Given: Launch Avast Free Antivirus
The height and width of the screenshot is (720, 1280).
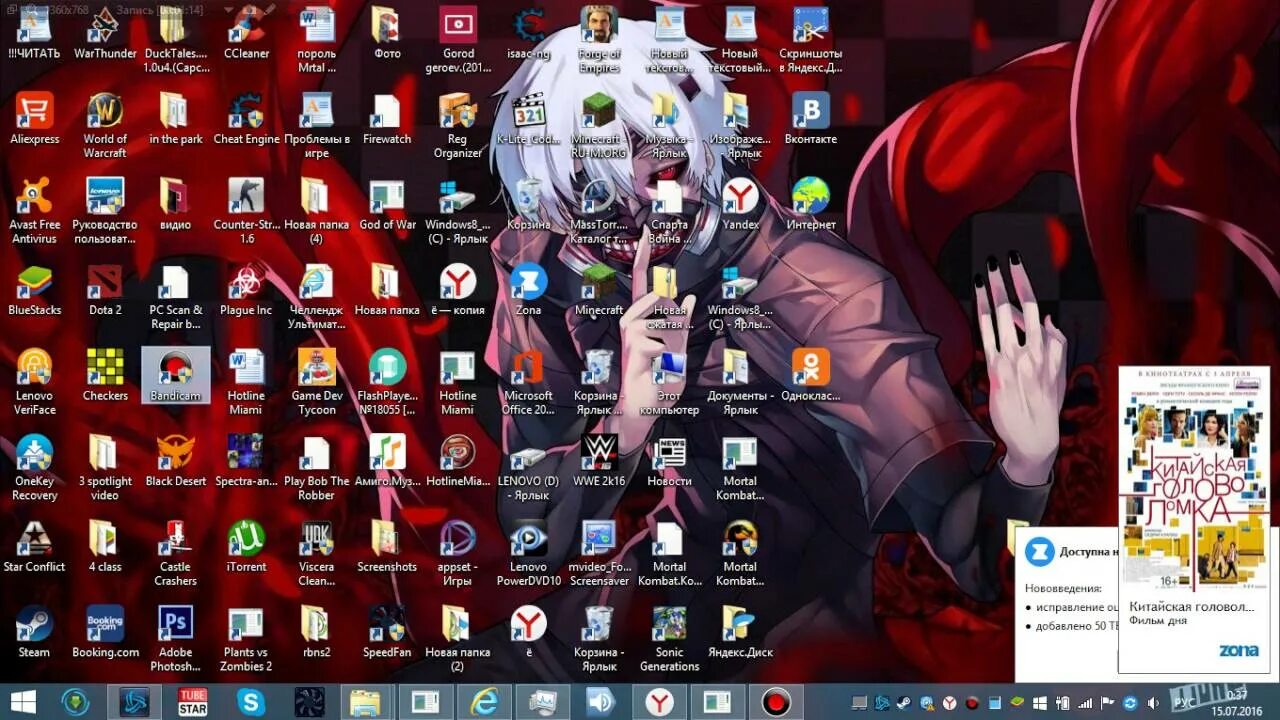Looking at the screenshot, I should [x=35, y=211].
